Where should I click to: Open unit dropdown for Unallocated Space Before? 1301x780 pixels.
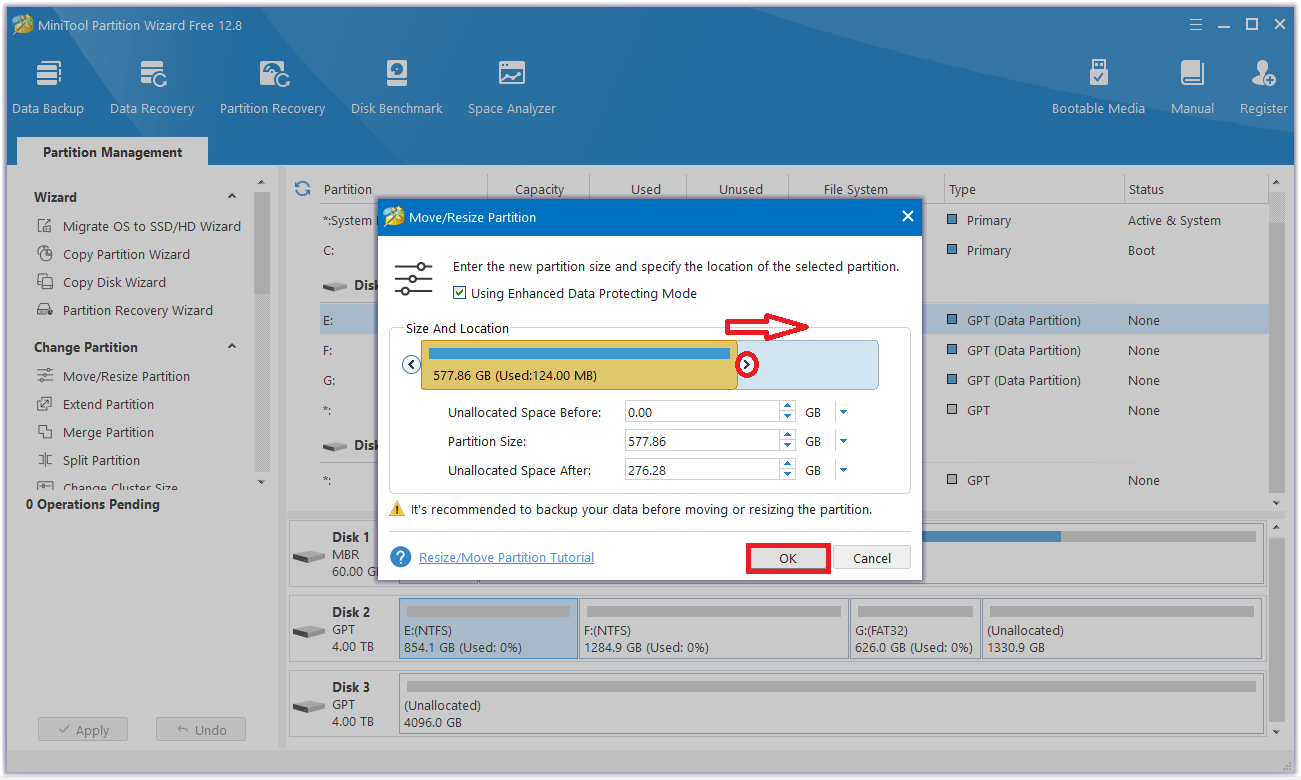click(x=843, y=412)
